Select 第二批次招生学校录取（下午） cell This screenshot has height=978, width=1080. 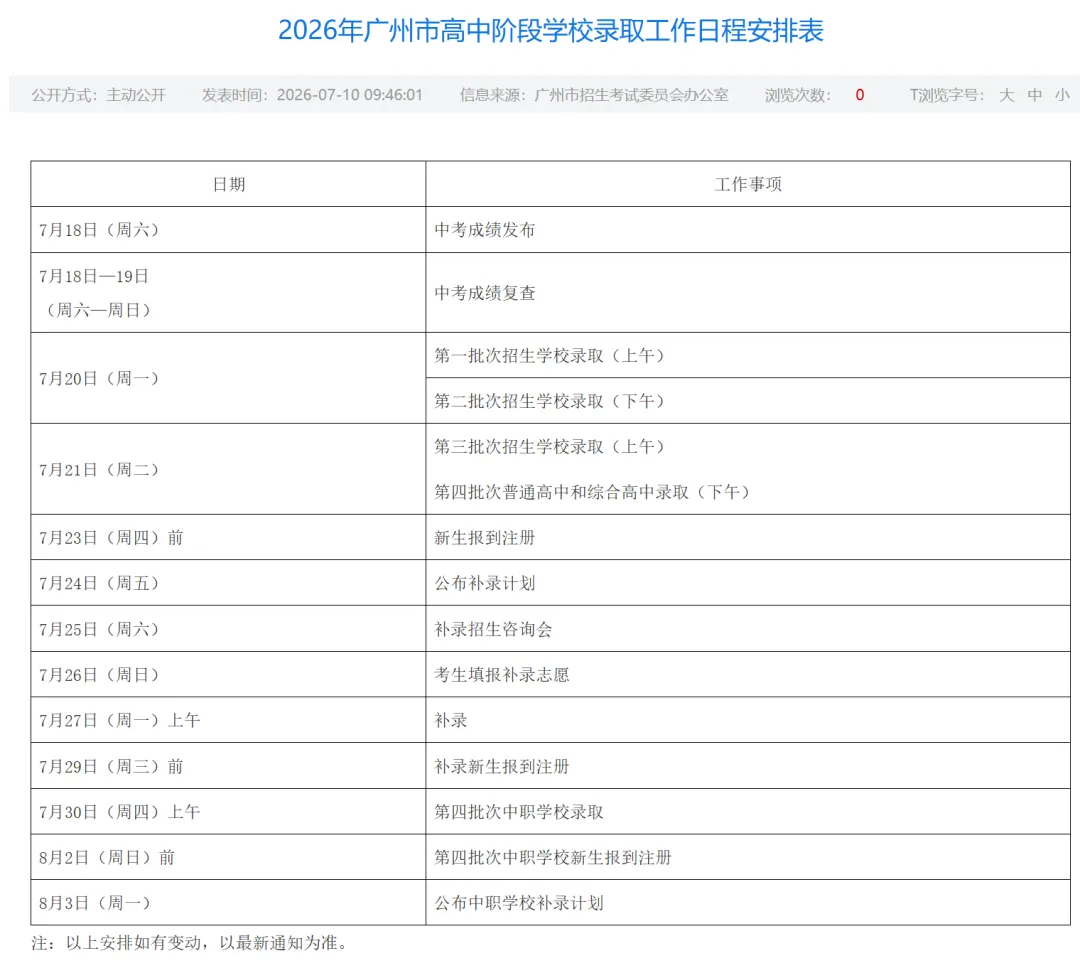click(x=748, y=401)
